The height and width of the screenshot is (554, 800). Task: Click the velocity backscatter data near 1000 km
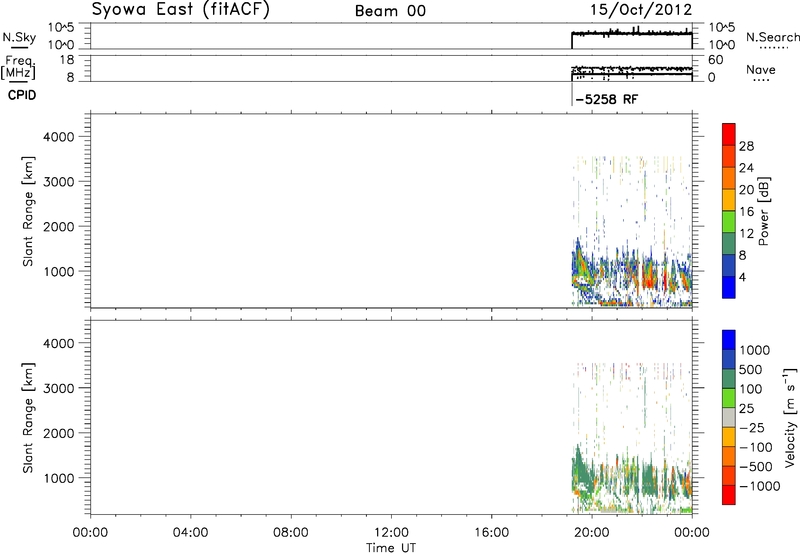[633, 477]
